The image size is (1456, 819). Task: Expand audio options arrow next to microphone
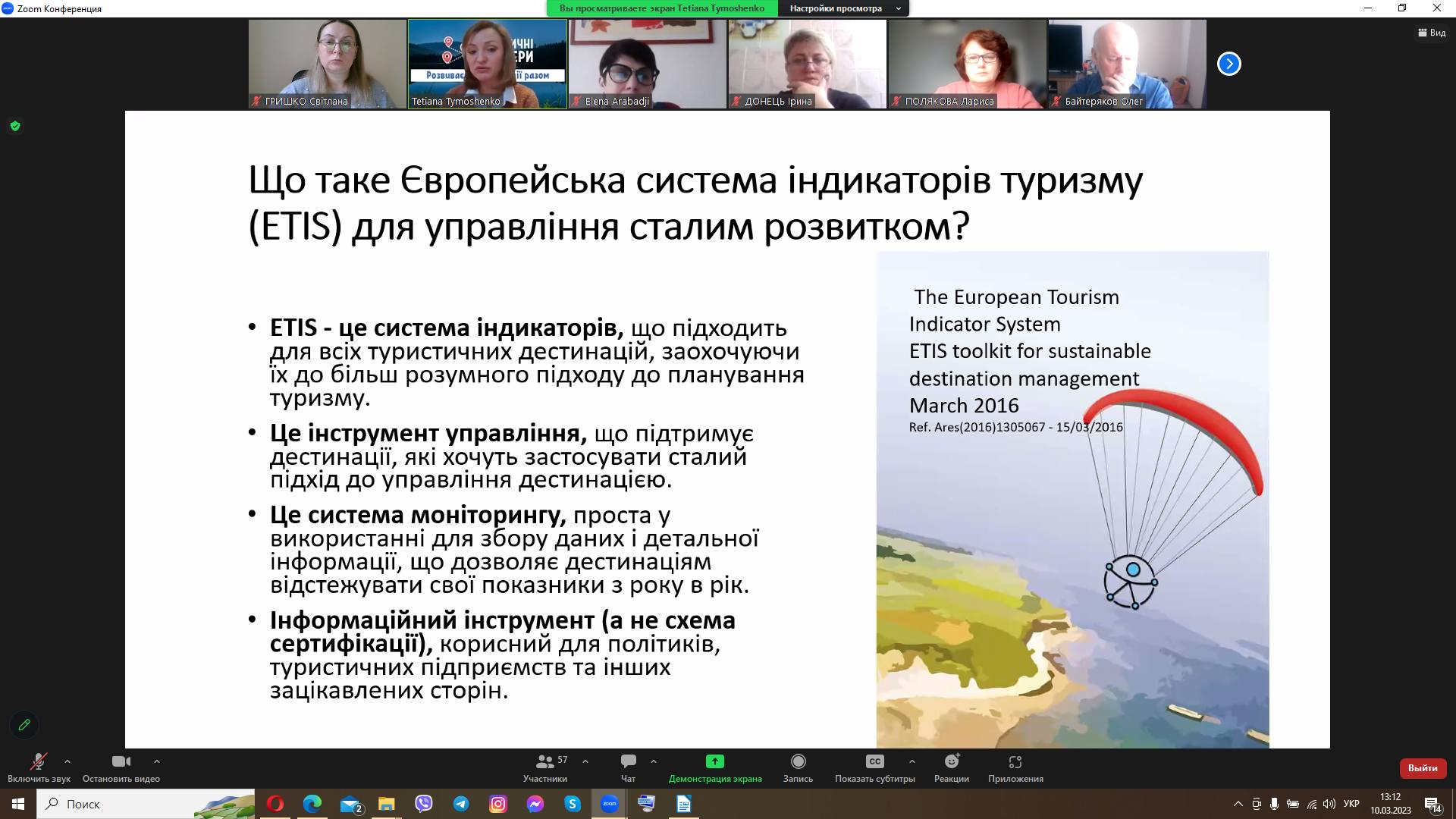click(67, 761)
